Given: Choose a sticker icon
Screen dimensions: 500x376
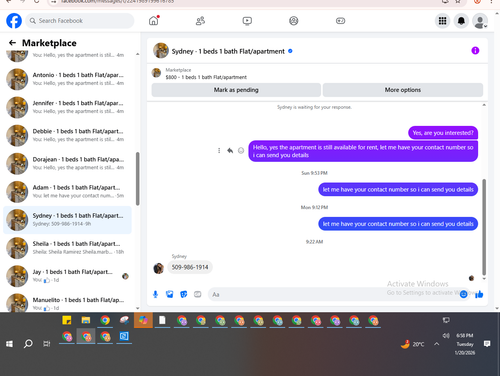Looking at the screenshot, I should (x=184, y=294).
